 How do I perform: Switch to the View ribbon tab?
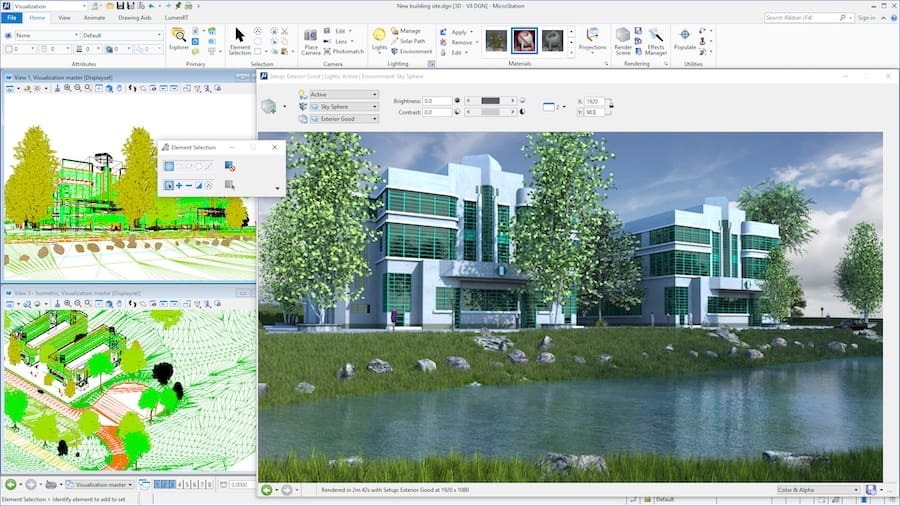click(64, 18)
